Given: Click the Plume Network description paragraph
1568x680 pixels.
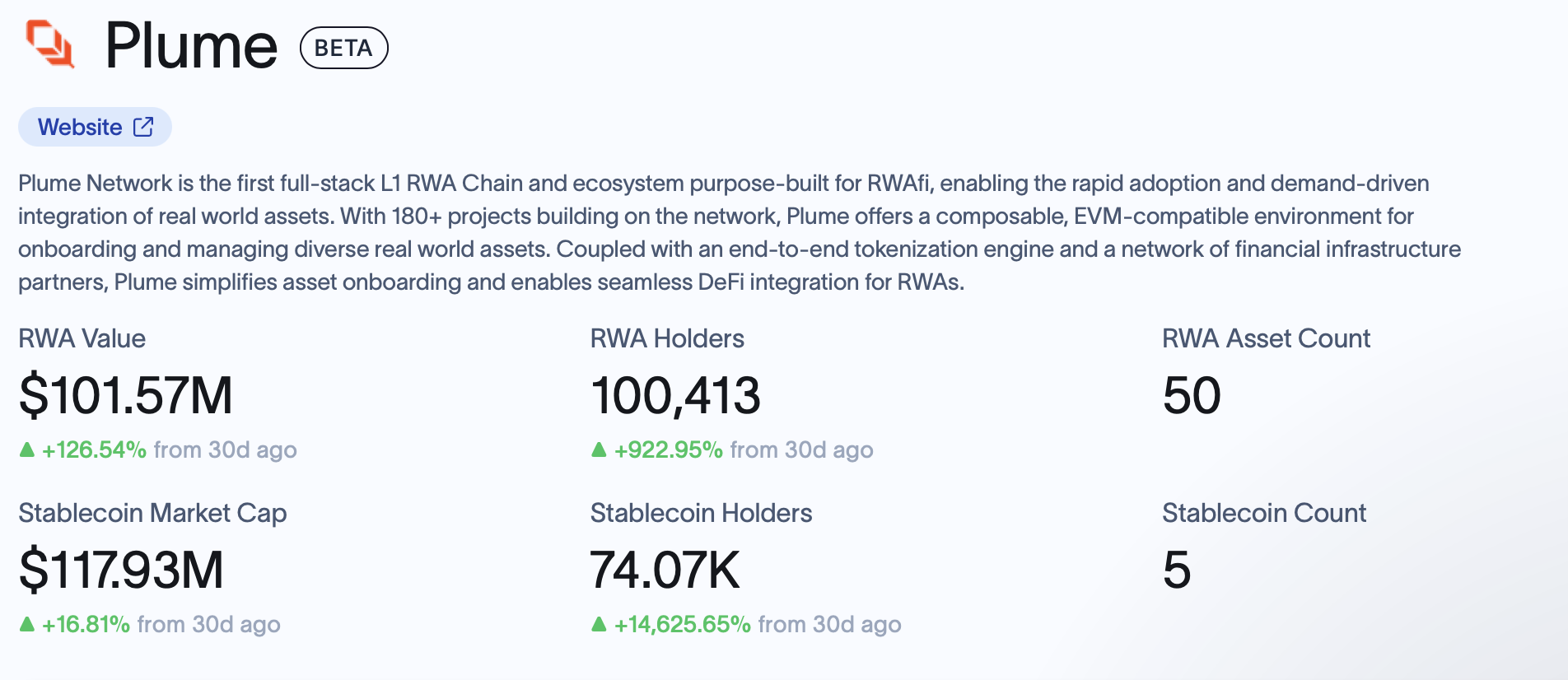Looking at the screenshot, I should tap(740, 232).
